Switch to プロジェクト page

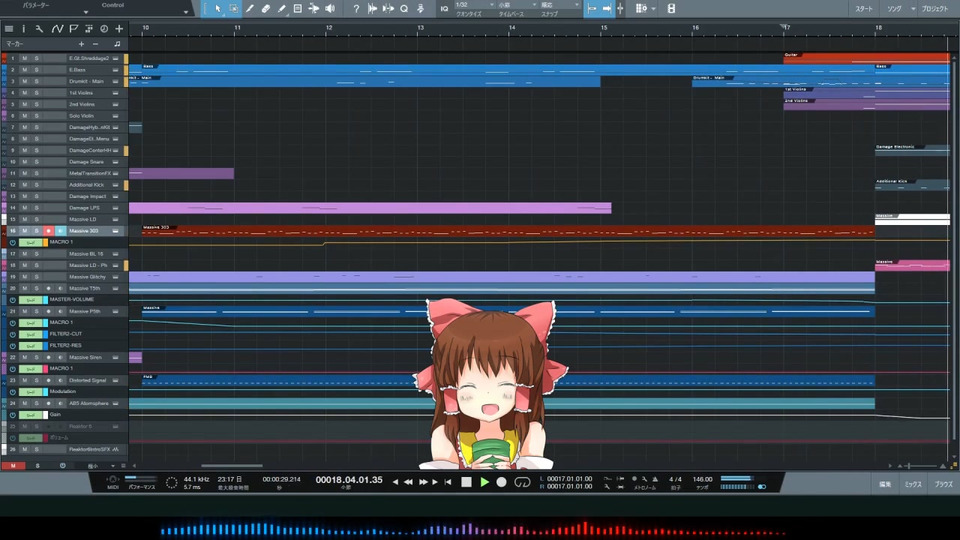(x=934, y=9)
